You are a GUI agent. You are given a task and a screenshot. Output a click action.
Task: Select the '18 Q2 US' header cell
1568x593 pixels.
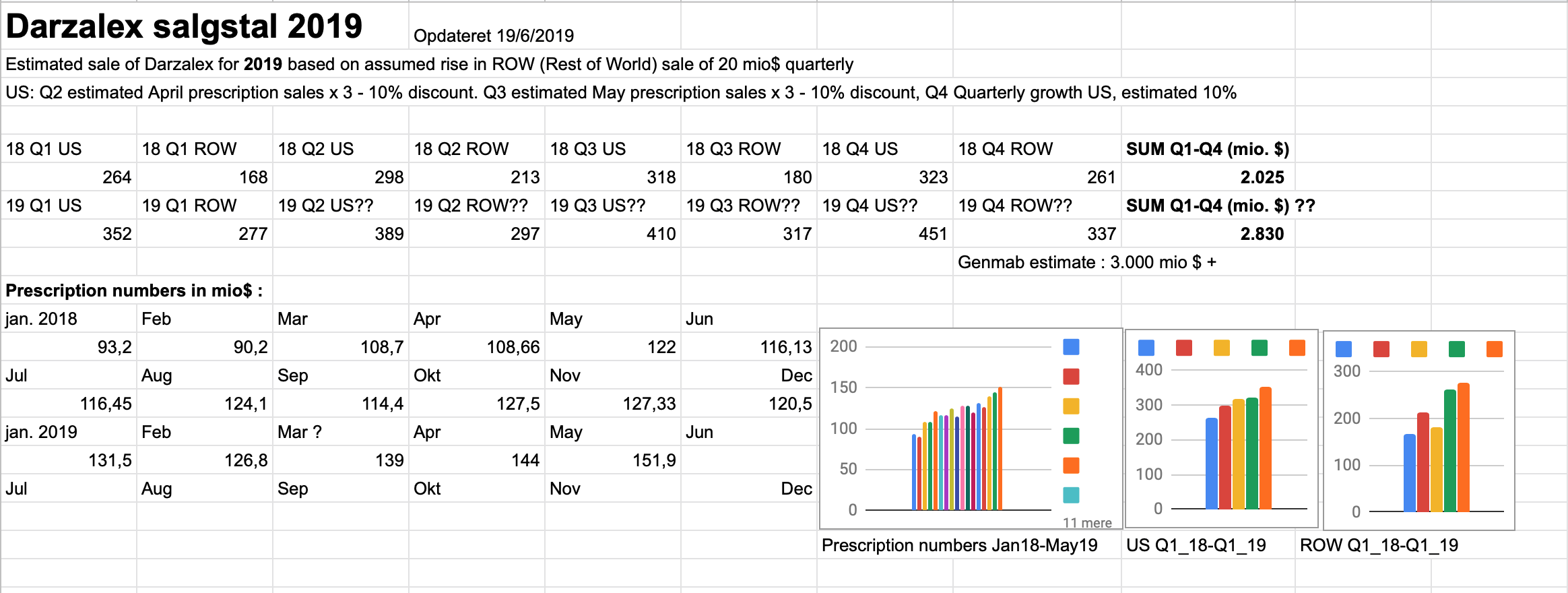click(341, 148)
